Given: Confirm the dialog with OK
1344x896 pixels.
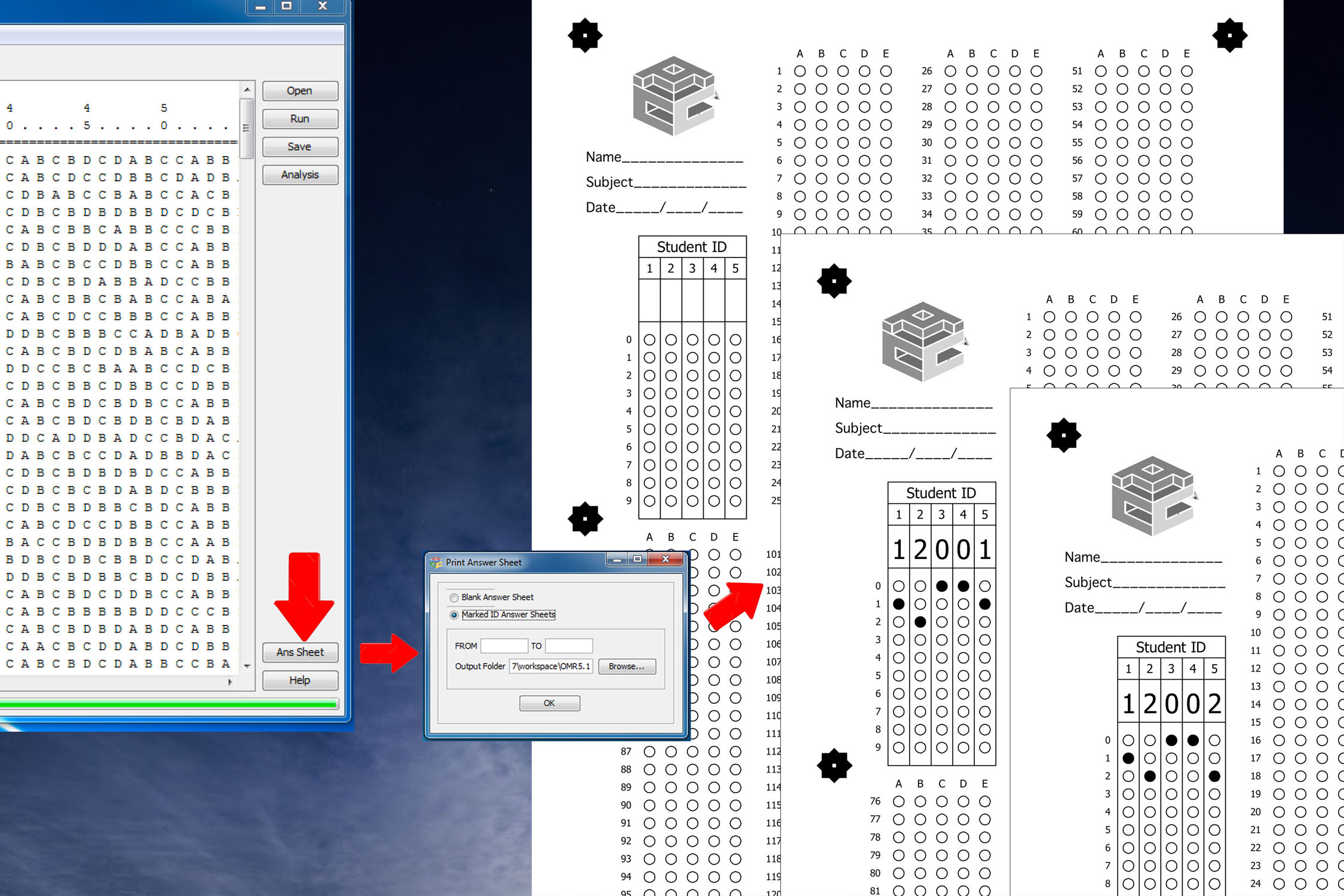Looking at the screenshot, I should coord(549,703).
